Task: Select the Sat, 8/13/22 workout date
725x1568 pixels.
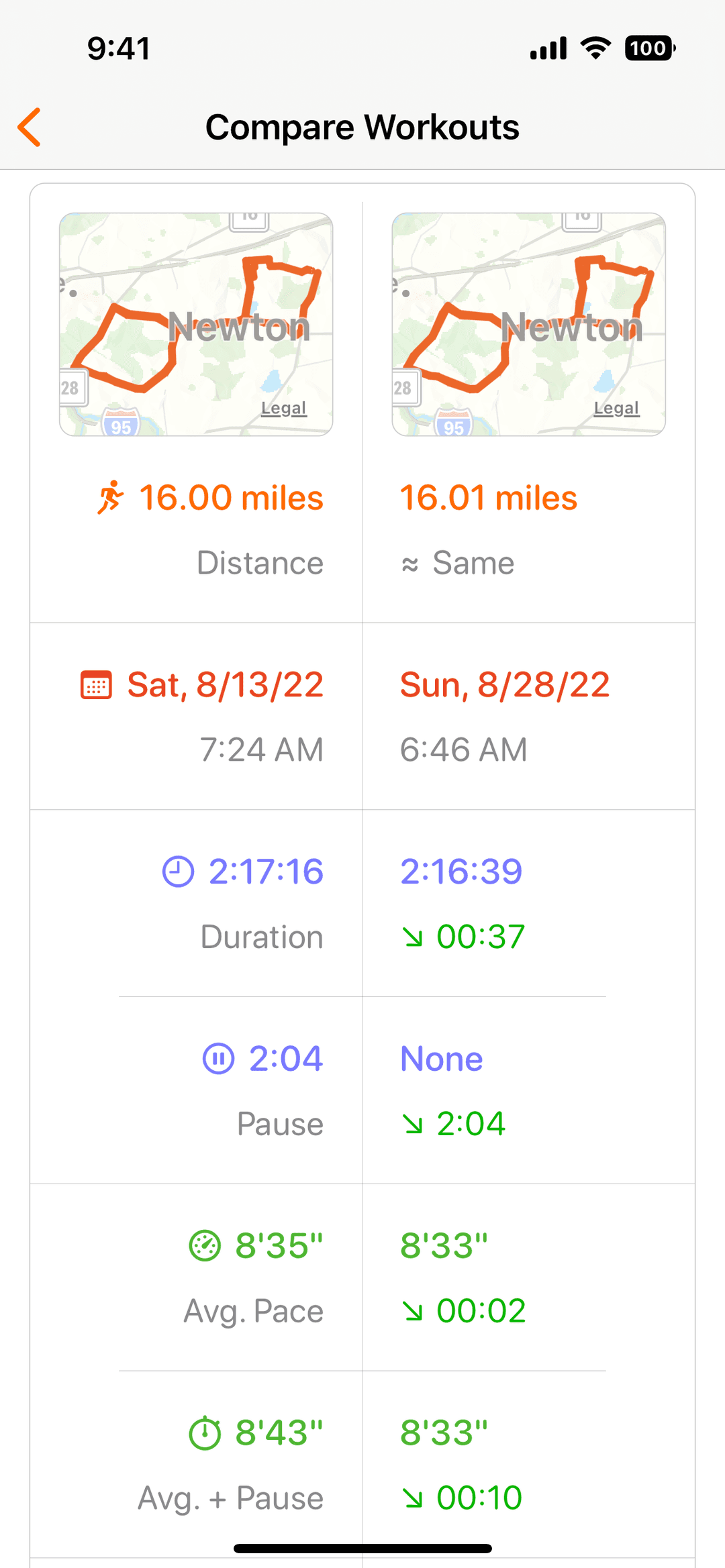Action: (226, 685)
